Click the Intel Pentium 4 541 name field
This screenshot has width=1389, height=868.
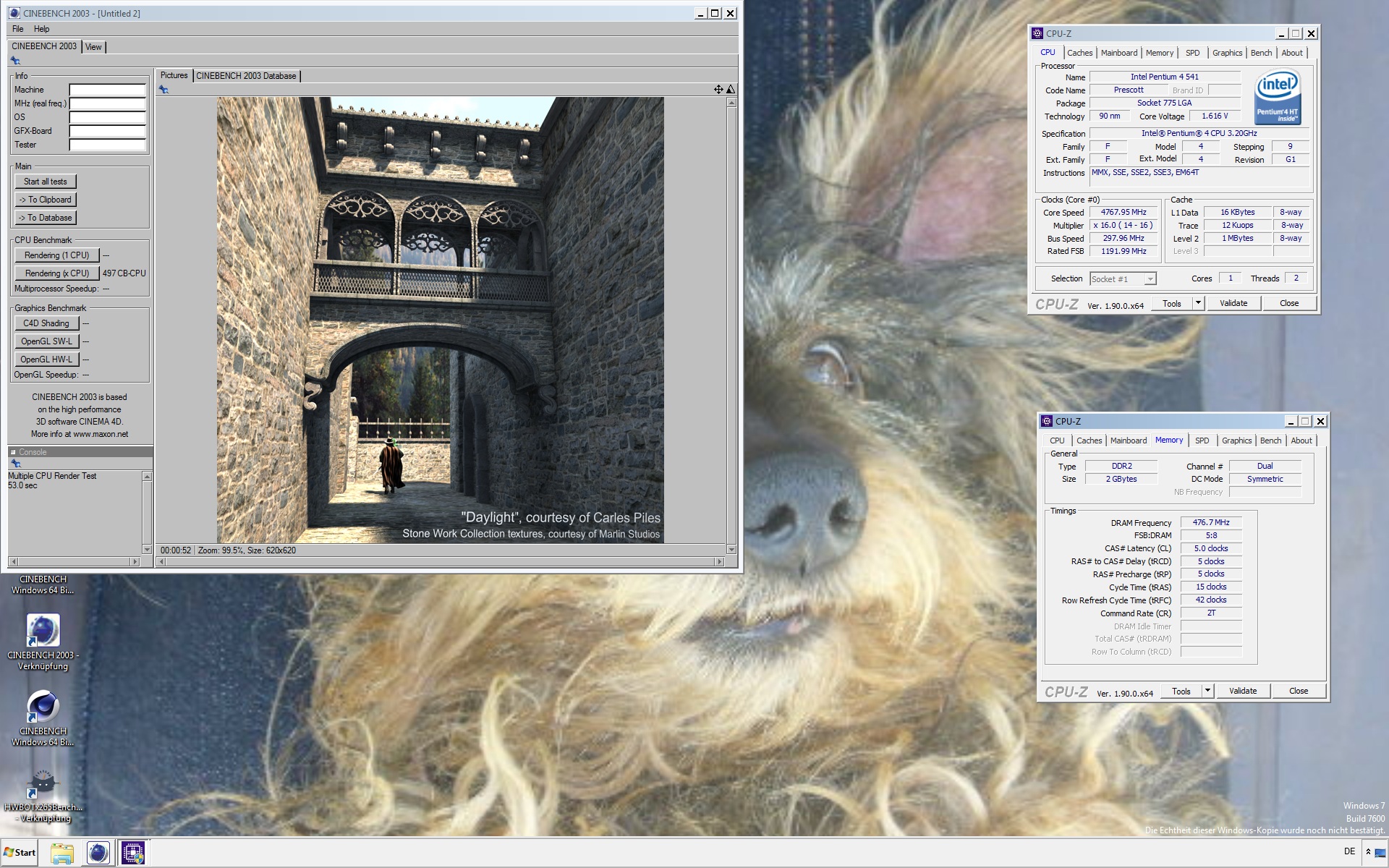pos(1165,77)
